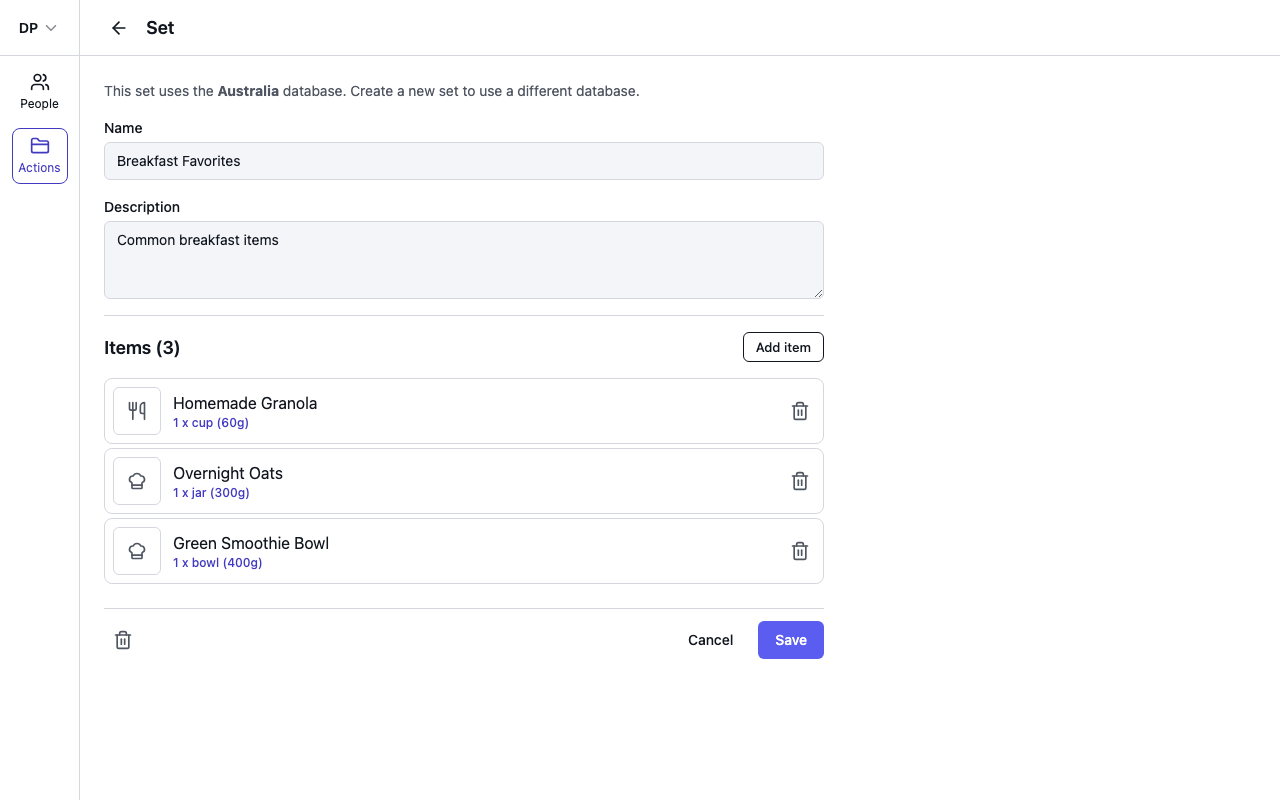Click the Items (3) heading

[142, 348]
